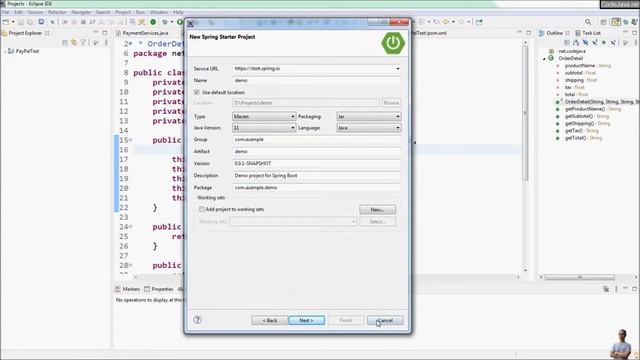Open the Packaging dropdown showing Jar
This screenshot has width=640, height=360.
(x=369, y=116)
